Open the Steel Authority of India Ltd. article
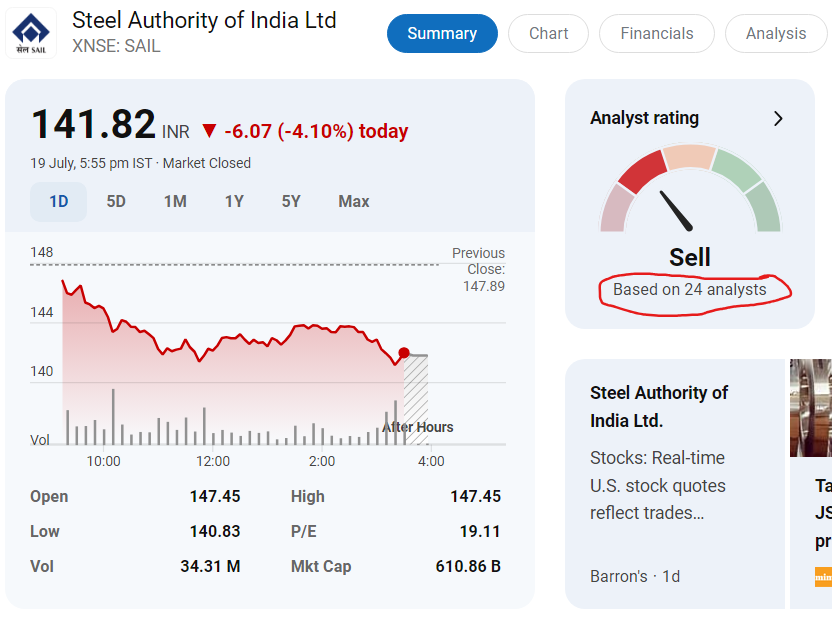The height and width of the screenshot is (631, 832). tap(659, 406)
